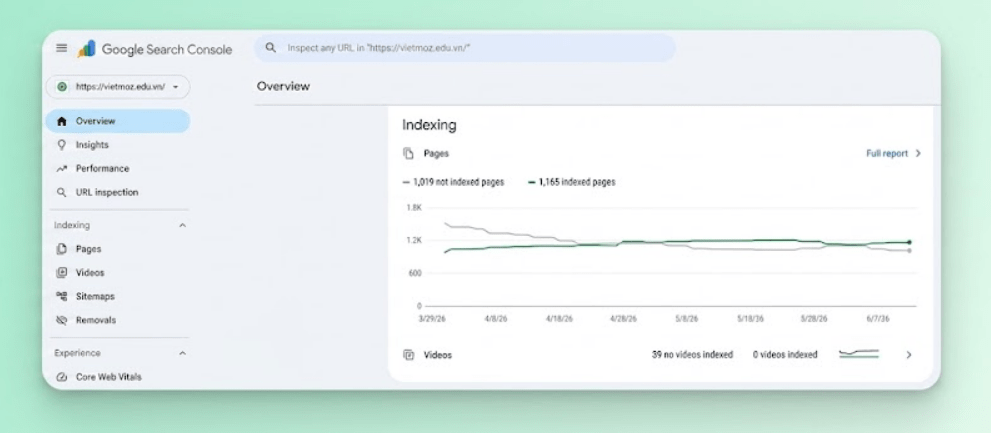Screen dimensions: 991x433
Task: Click the Full report chevron arrow
Action: [x=918, y=154]
